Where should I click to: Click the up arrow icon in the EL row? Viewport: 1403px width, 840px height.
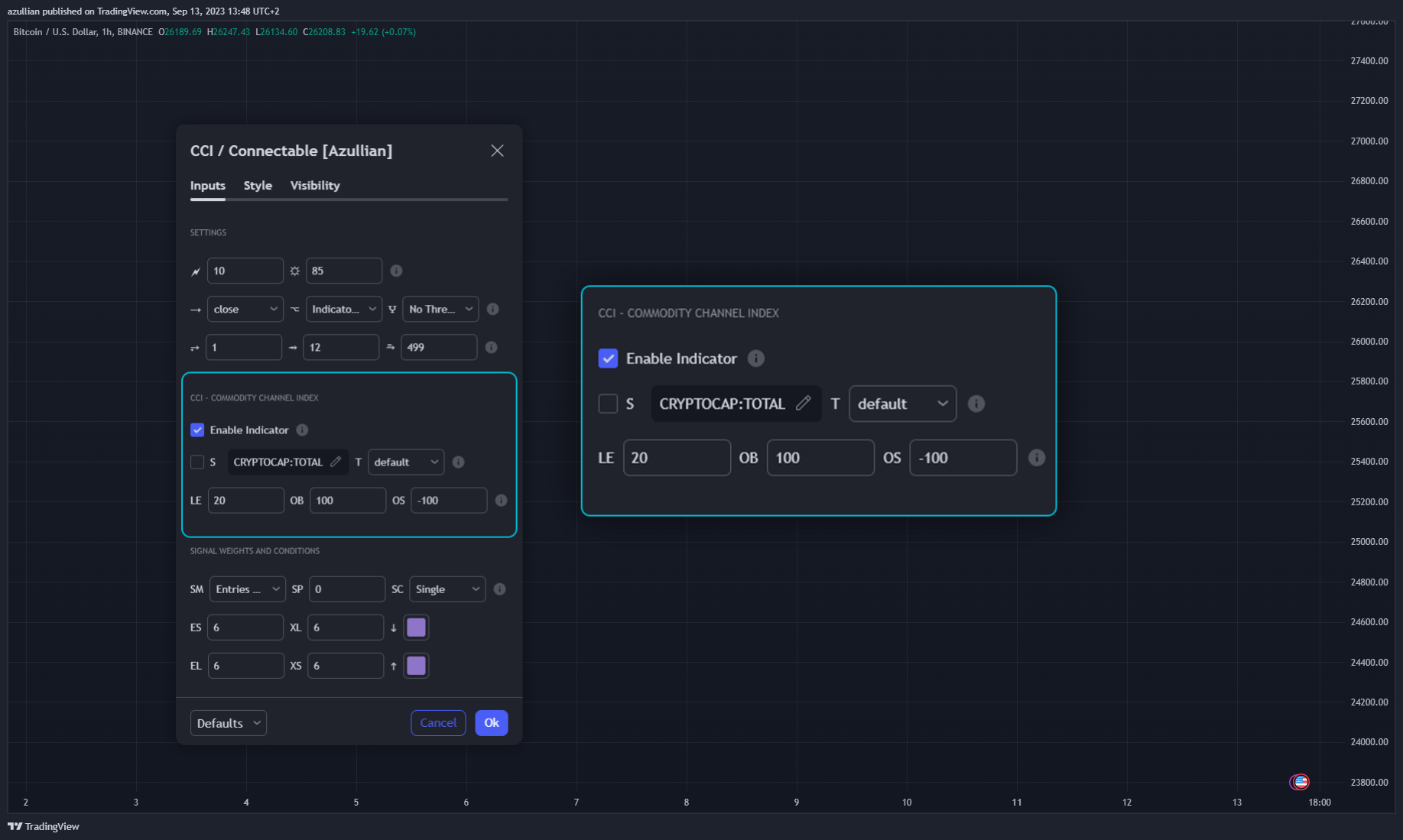[394, 666]
